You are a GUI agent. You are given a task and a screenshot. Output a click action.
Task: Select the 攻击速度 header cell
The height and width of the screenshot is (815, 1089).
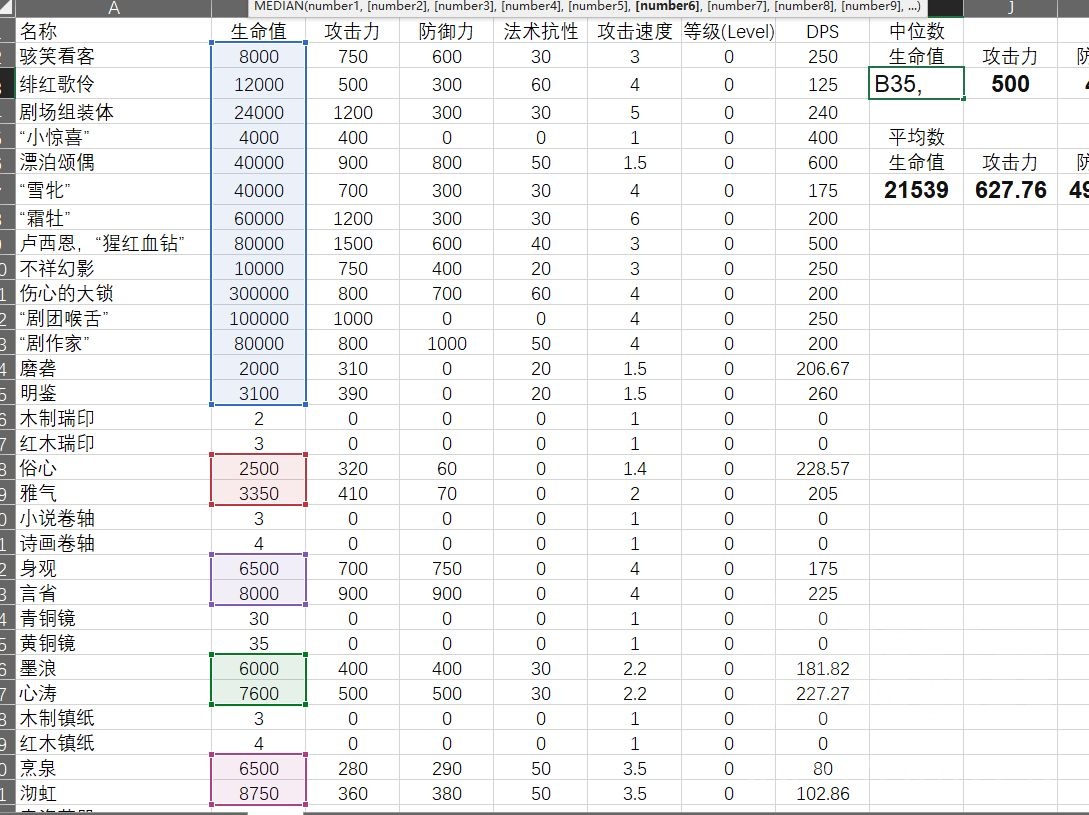point(635,31)
